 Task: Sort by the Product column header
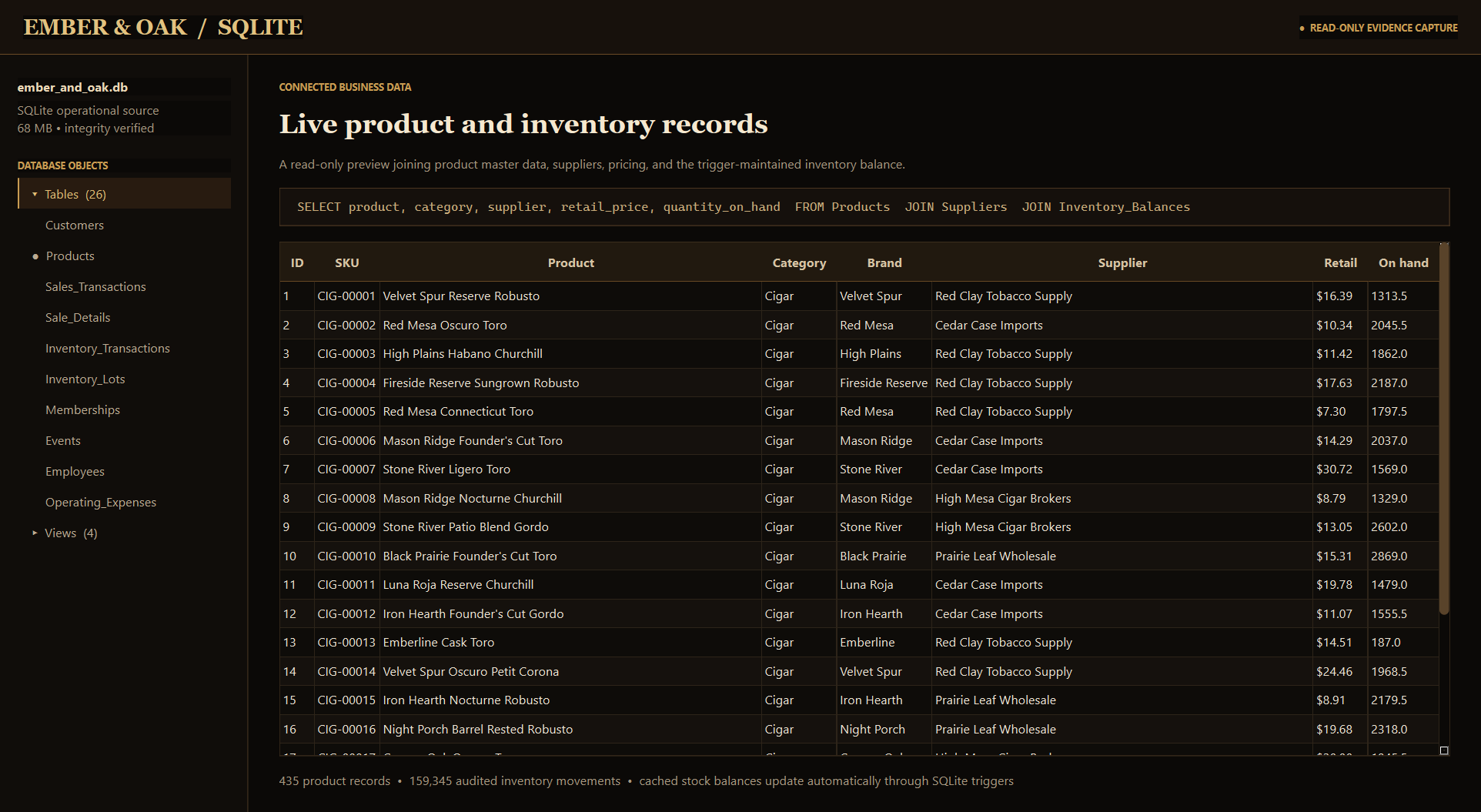coord(571,263)
